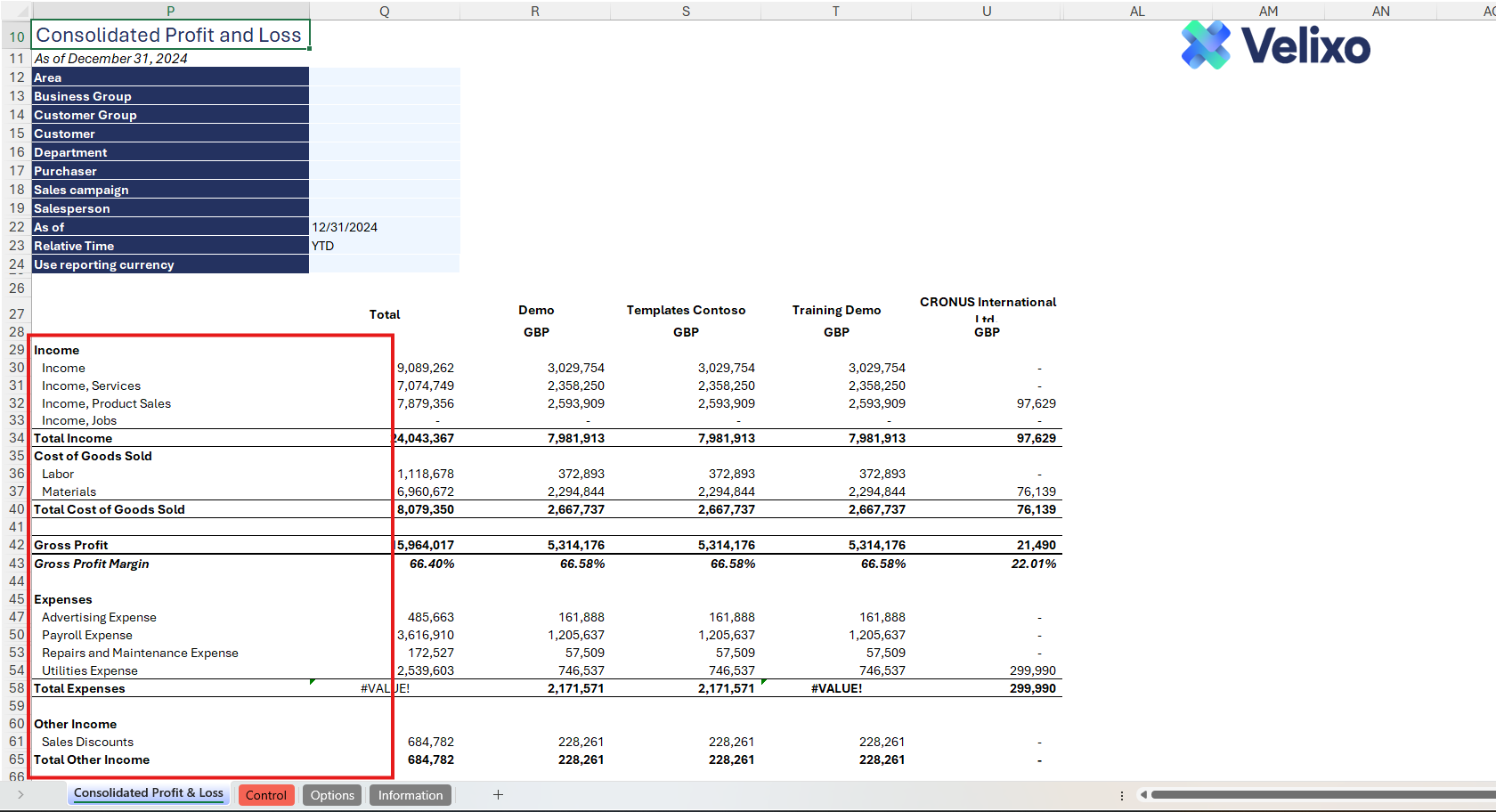Select column P header
Viewport: 1496px width, 812px height.
(170, 11)
